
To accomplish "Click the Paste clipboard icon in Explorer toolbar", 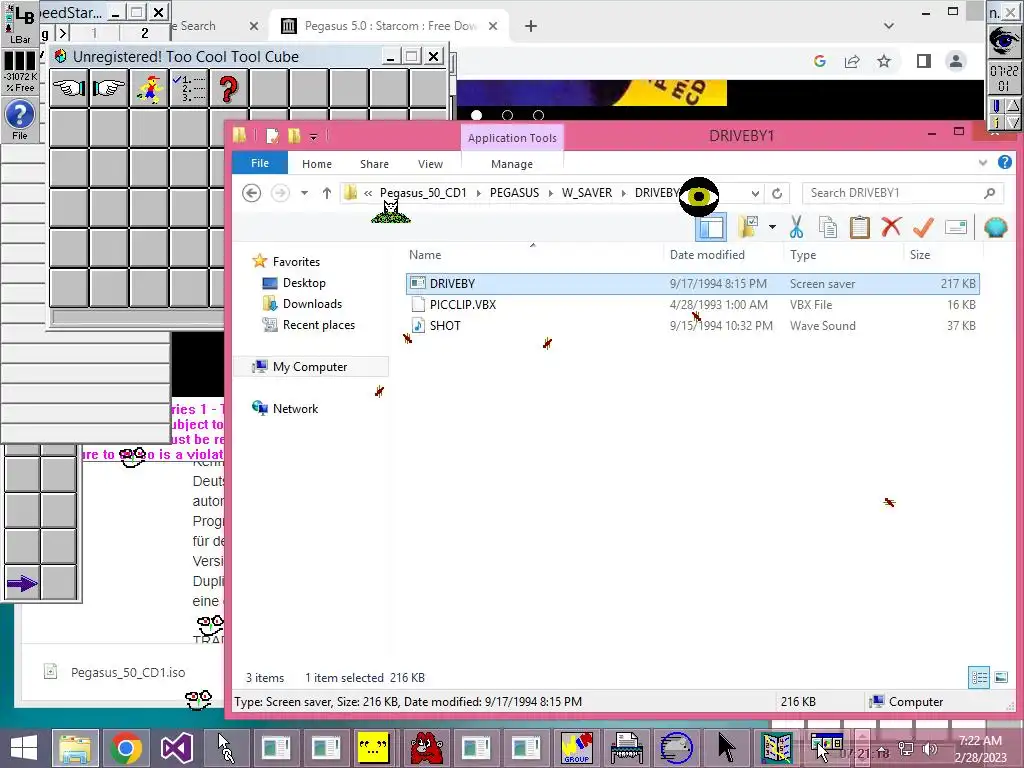I will coord(859,227).
